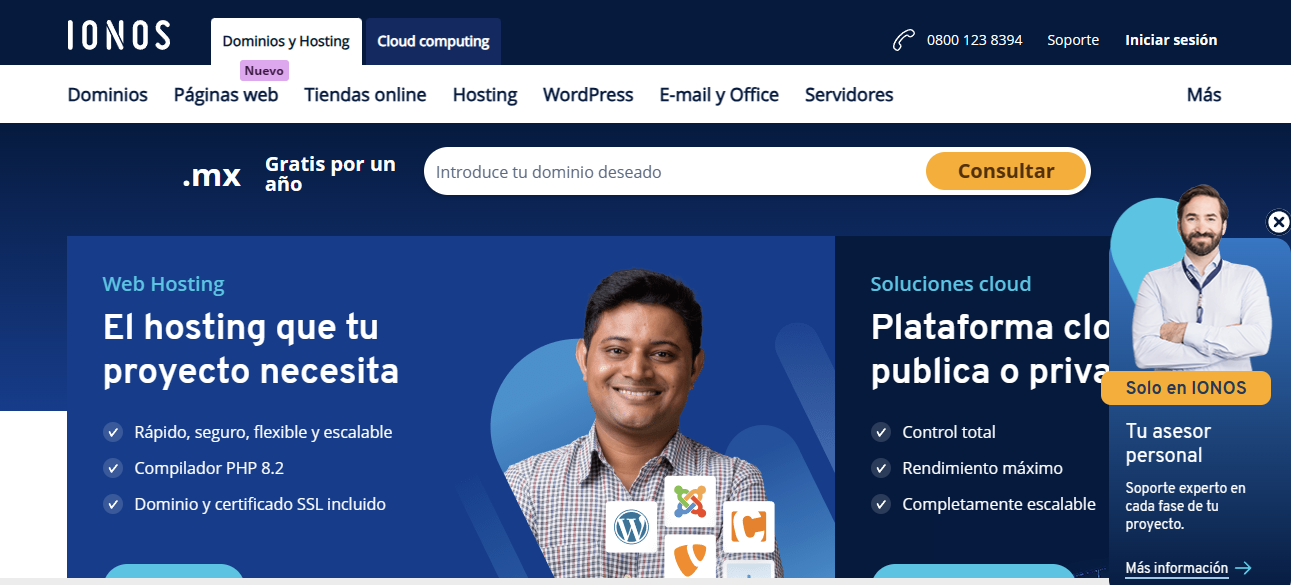
Task: Click the Solo en IONOS badge
Action: click(1186, 388)
